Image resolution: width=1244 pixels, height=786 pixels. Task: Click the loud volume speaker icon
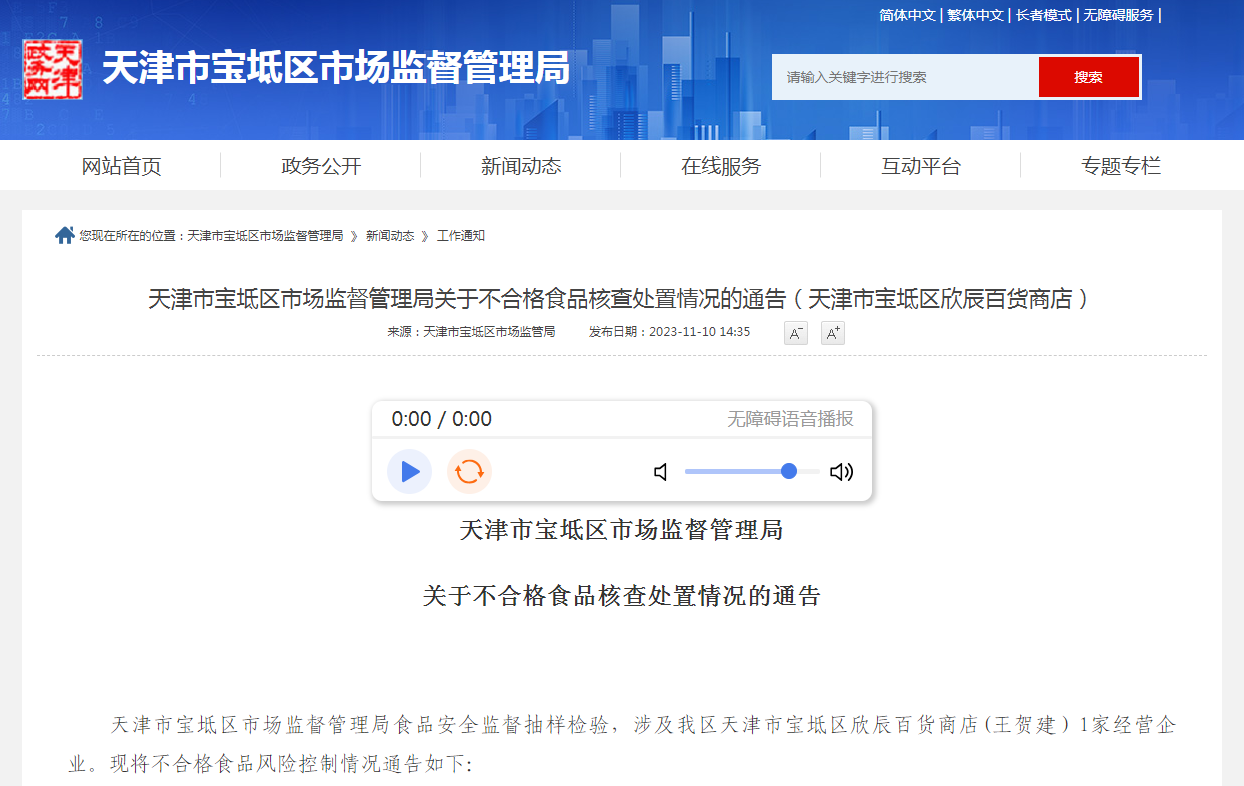(x=841, y=472)
